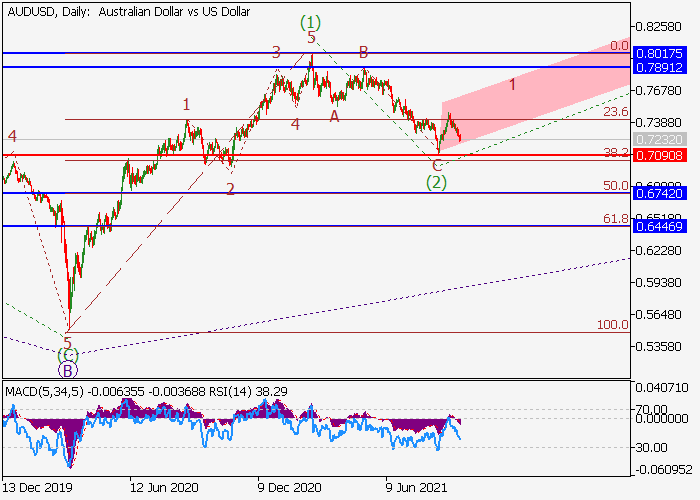Click the 9 Jun 2021 date label
The image size is (700, 500).
[x=416, y=488]
